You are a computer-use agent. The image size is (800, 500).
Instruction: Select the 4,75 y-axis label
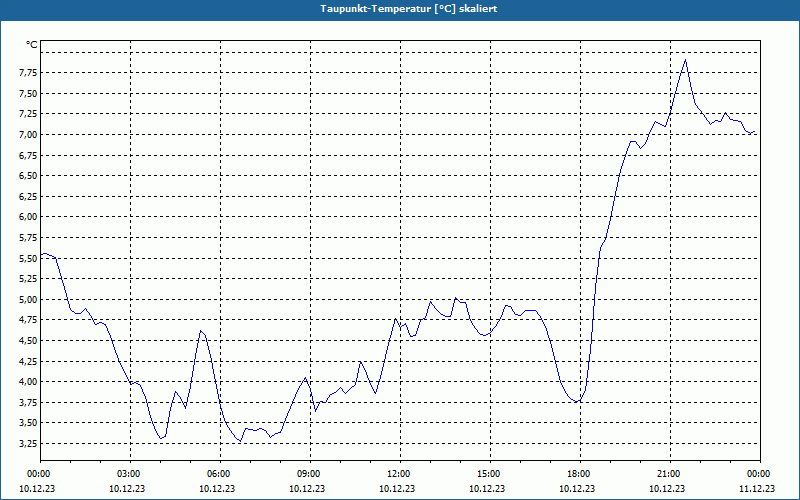point(28,320)
